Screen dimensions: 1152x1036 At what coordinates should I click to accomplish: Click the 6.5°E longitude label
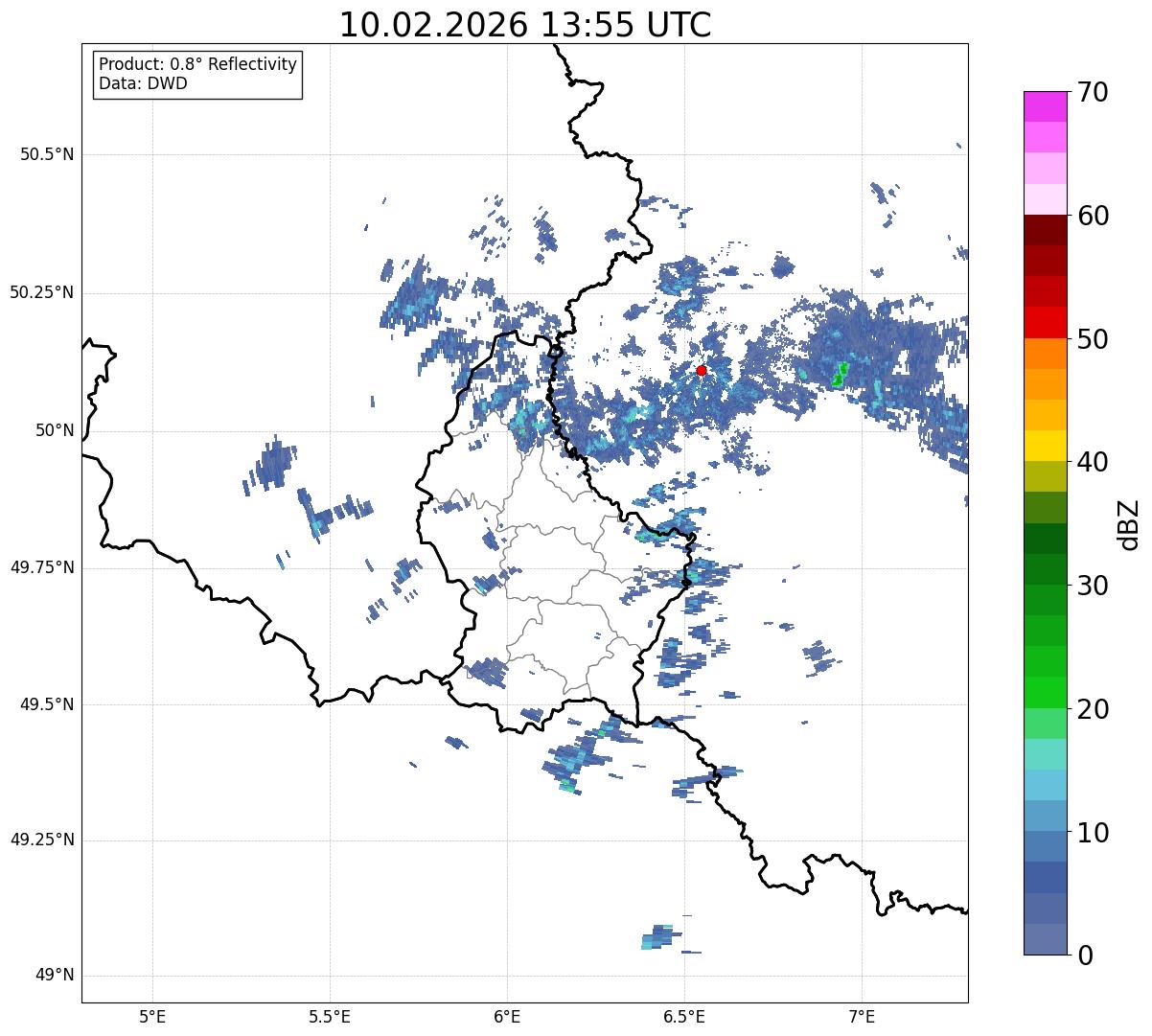(x=685, y=1016)
